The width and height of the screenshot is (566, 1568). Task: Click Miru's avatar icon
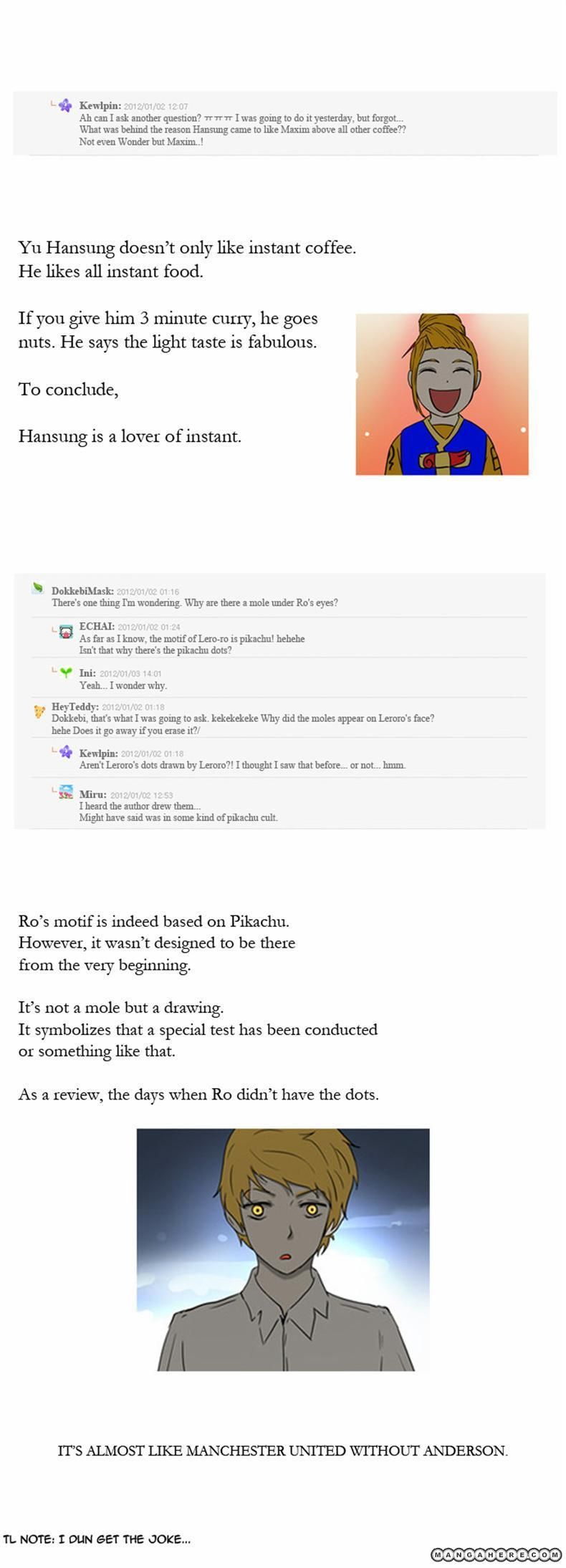tap(66, 792)
